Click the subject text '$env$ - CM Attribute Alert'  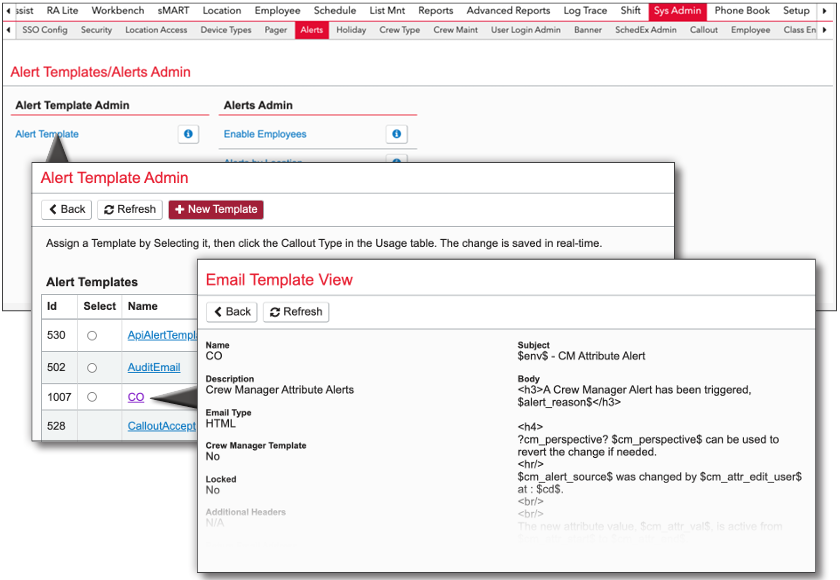[x=581, y=356]
